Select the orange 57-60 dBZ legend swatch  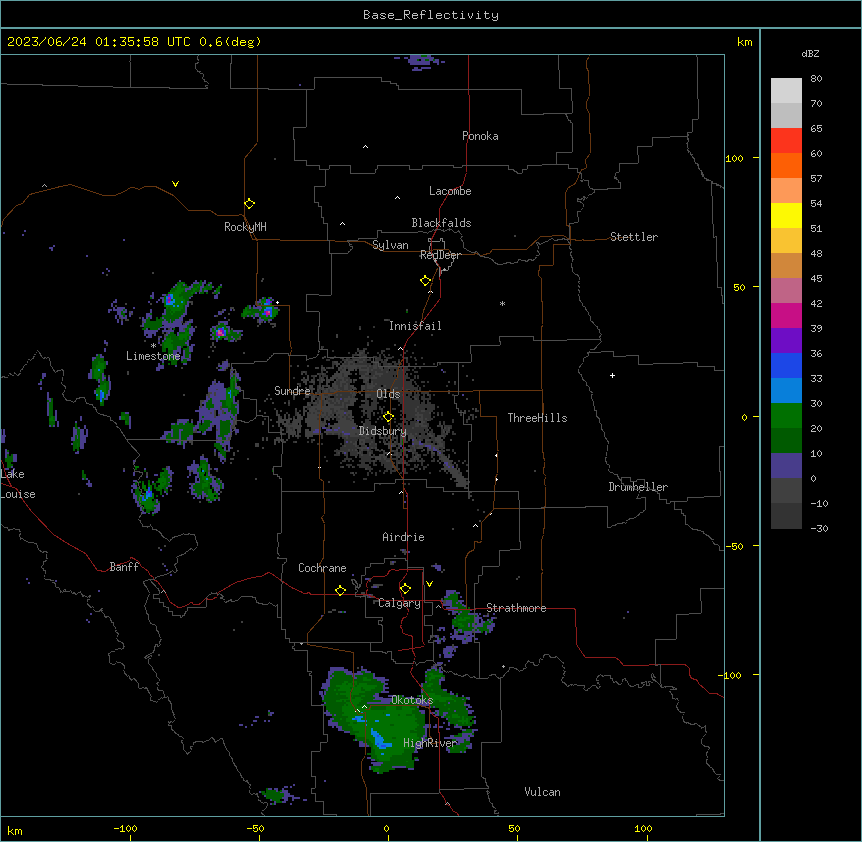click(x=786, y=165)
